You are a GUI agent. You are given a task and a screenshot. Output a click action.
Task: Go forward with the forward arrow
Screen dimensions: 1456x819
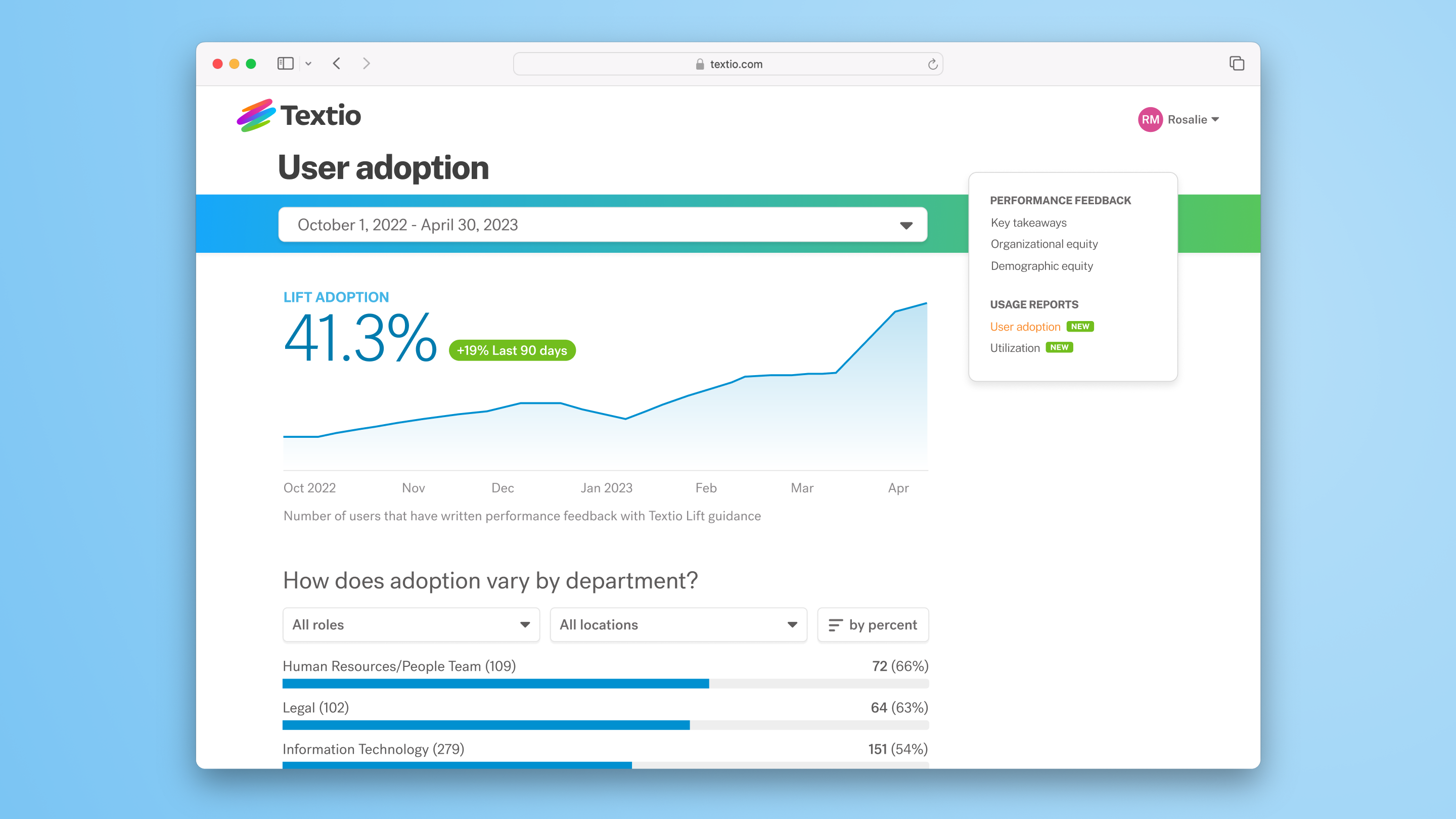click(366, 63)
